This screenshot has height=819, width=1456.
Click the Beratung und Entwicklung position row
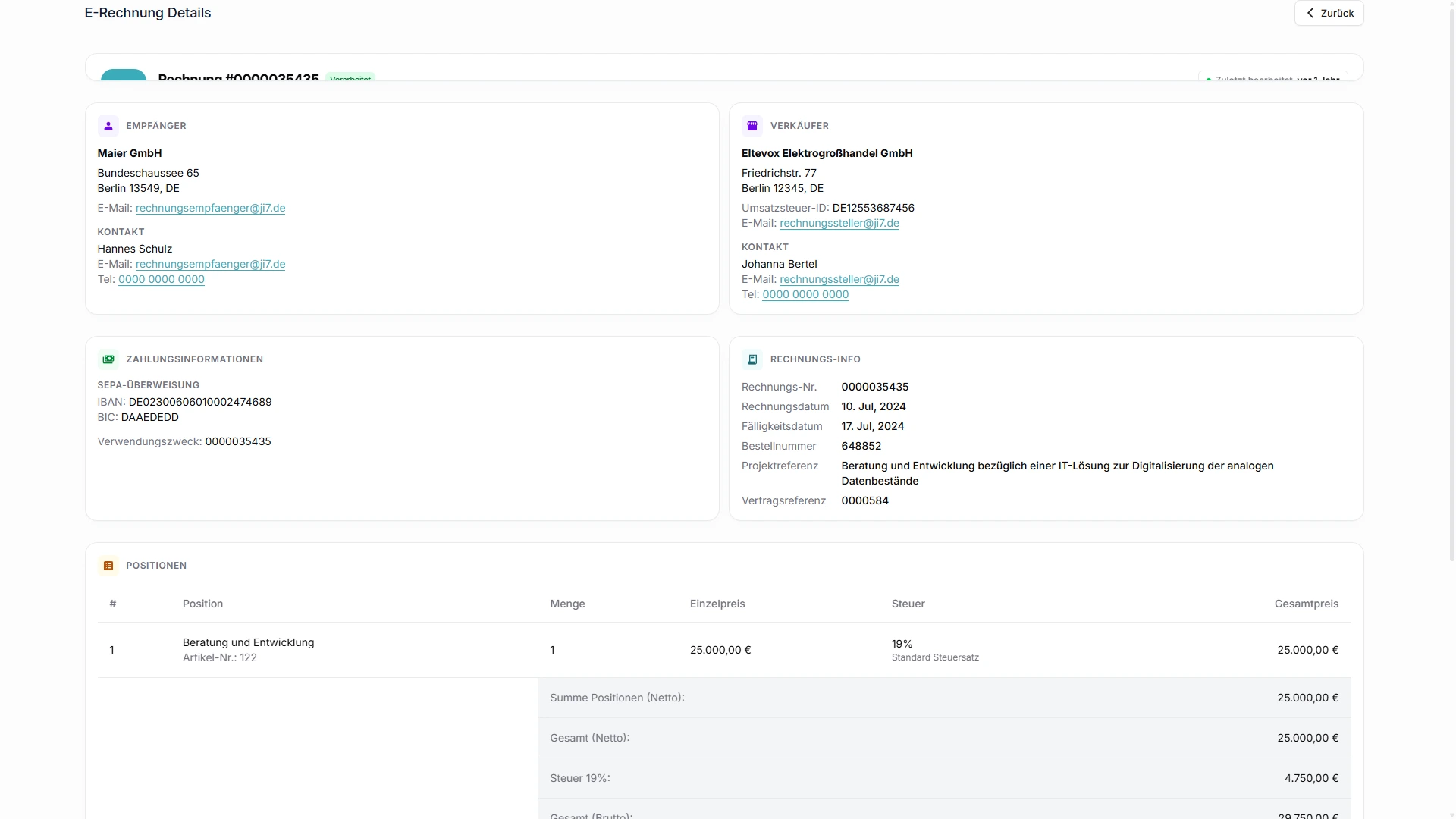724,650
